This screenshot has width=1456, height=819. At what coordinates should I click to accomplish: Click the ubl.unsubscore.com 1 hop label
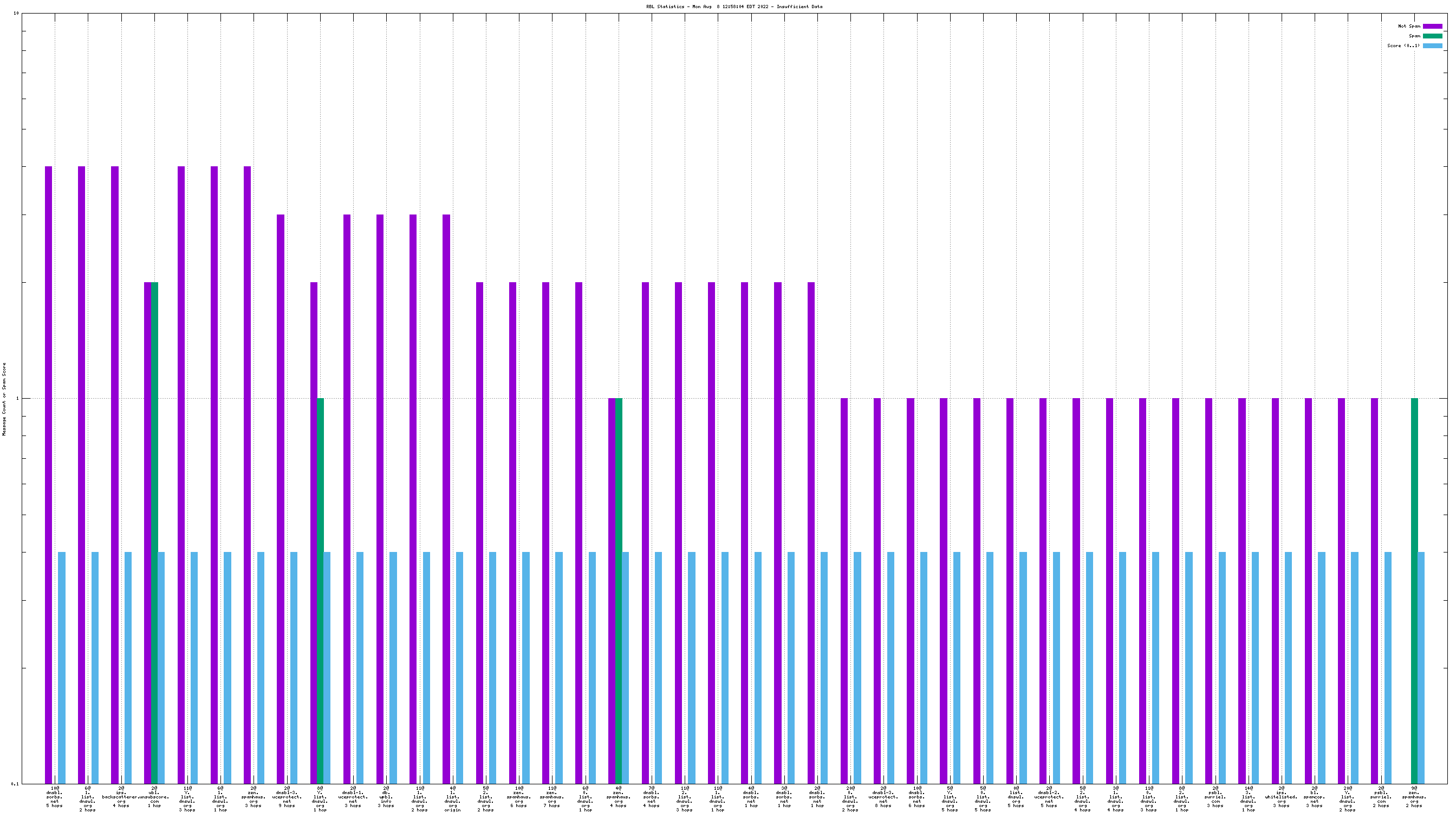coord(154,796)
